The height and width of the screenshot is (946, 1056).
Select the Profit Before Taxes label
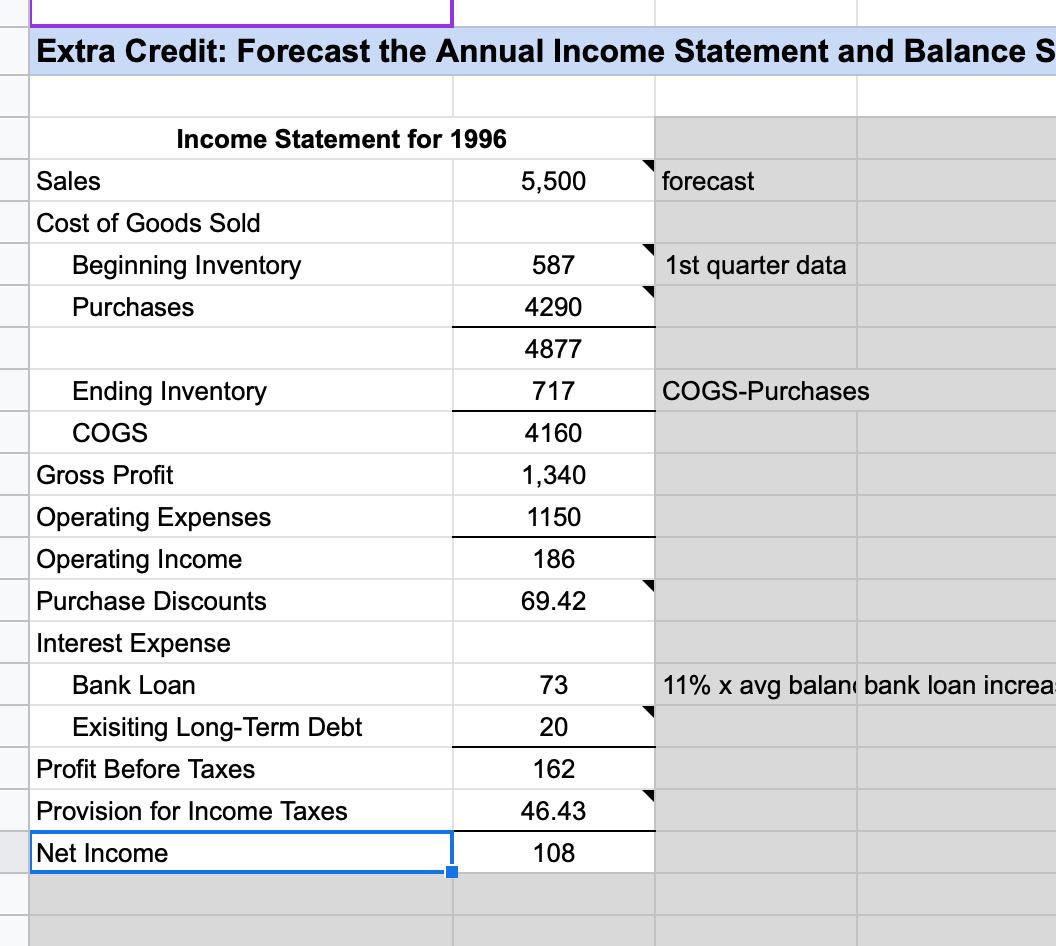coord(241,768)
